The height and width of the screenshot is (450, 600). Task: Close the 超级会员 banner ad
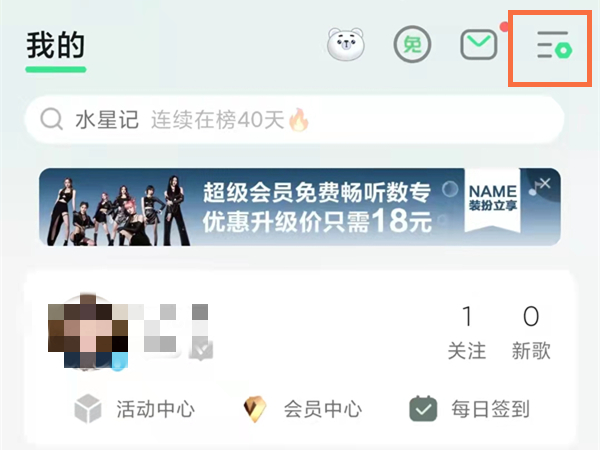coord(545,183)
